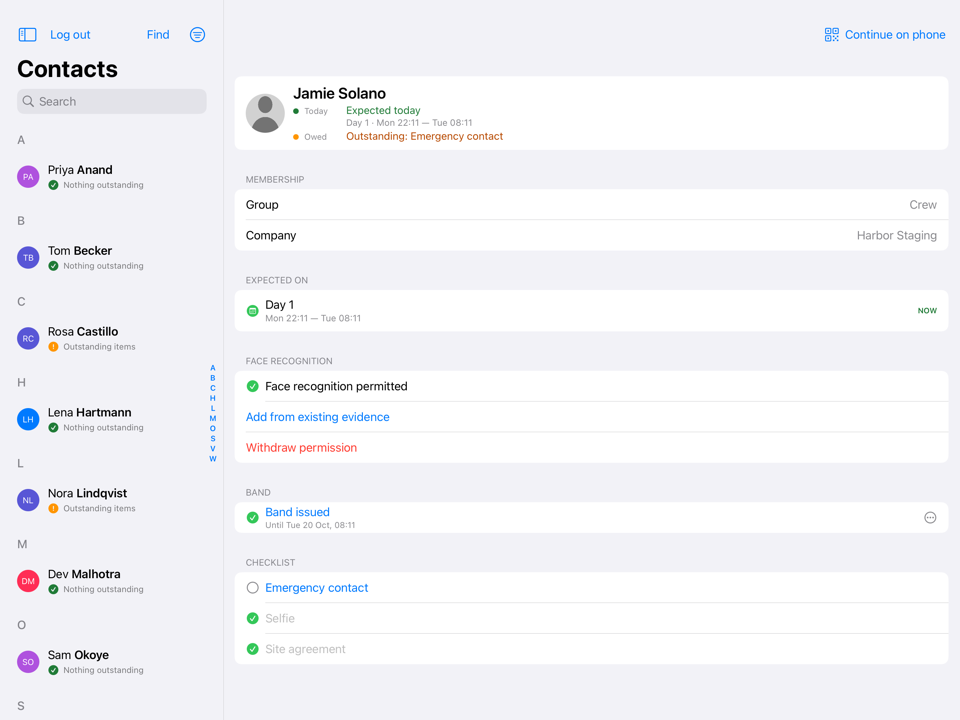The height and width of the screenshot is (720, 960).
Task: Click the Band issued green checkmark
Action: coord(252,518)
